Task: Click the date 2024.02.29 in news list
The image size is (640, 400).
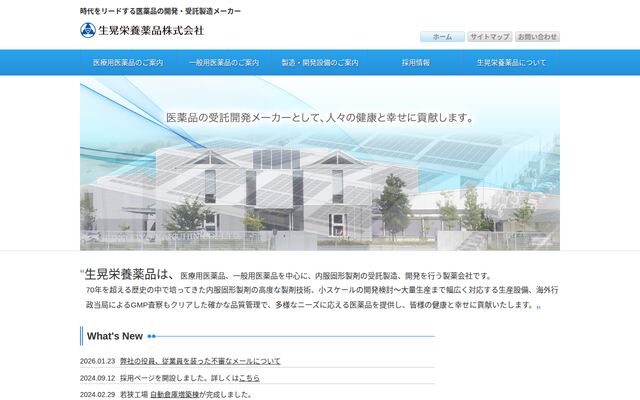Action: click(x=98, y=395)
